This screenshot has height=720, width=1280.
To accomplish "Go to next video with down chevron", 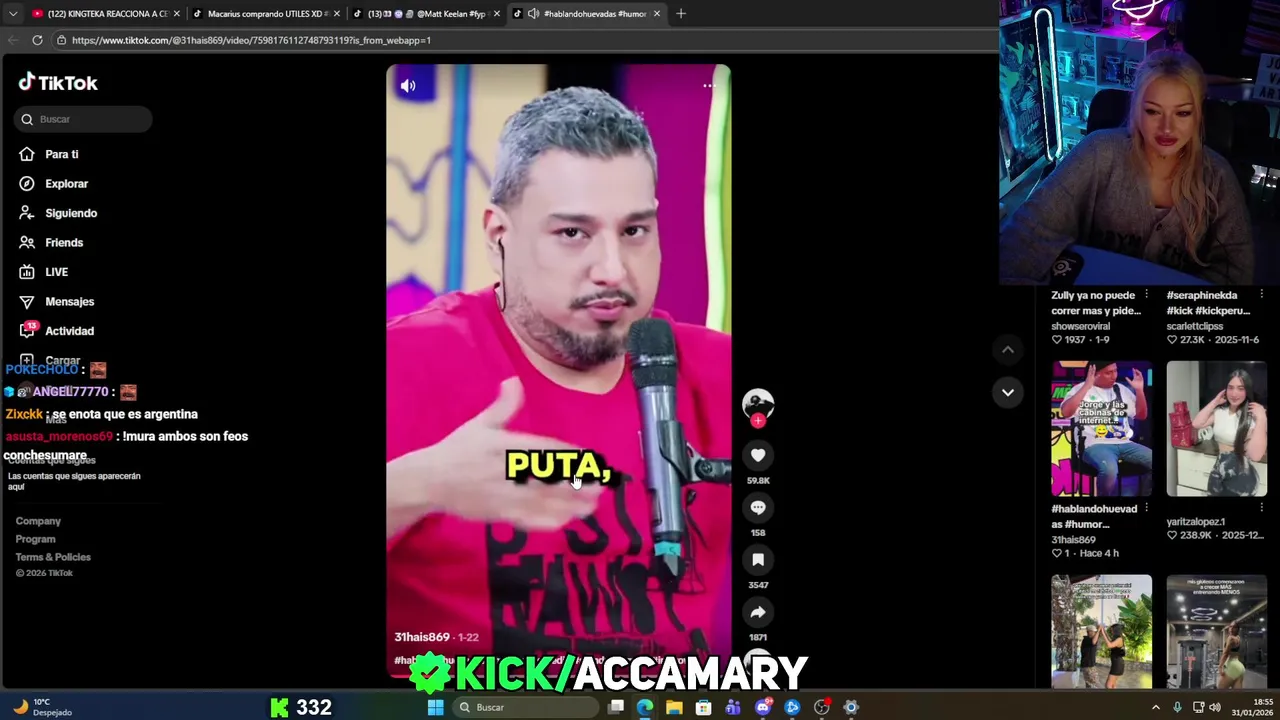I will pyautogui.click(x=1008, y=392).
